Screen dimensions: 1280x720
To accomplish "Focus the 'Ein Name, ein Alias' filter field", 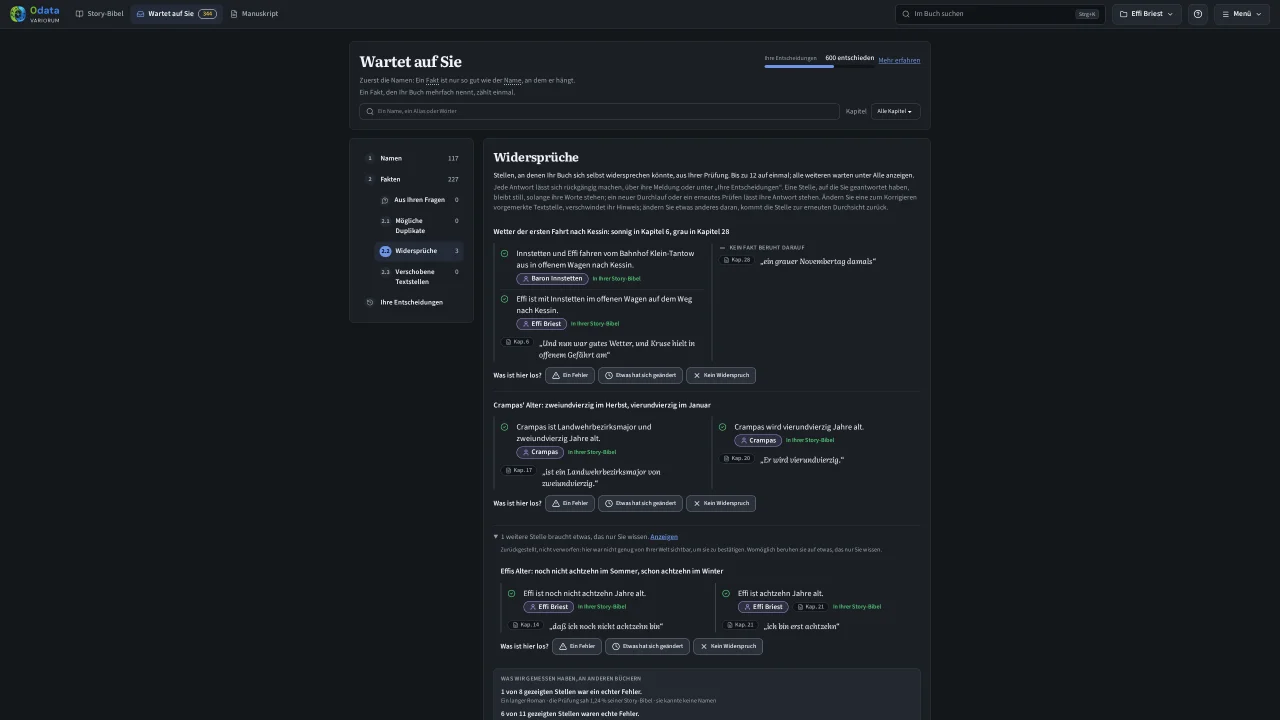I will pyautogui.click(x=599, y=111).
